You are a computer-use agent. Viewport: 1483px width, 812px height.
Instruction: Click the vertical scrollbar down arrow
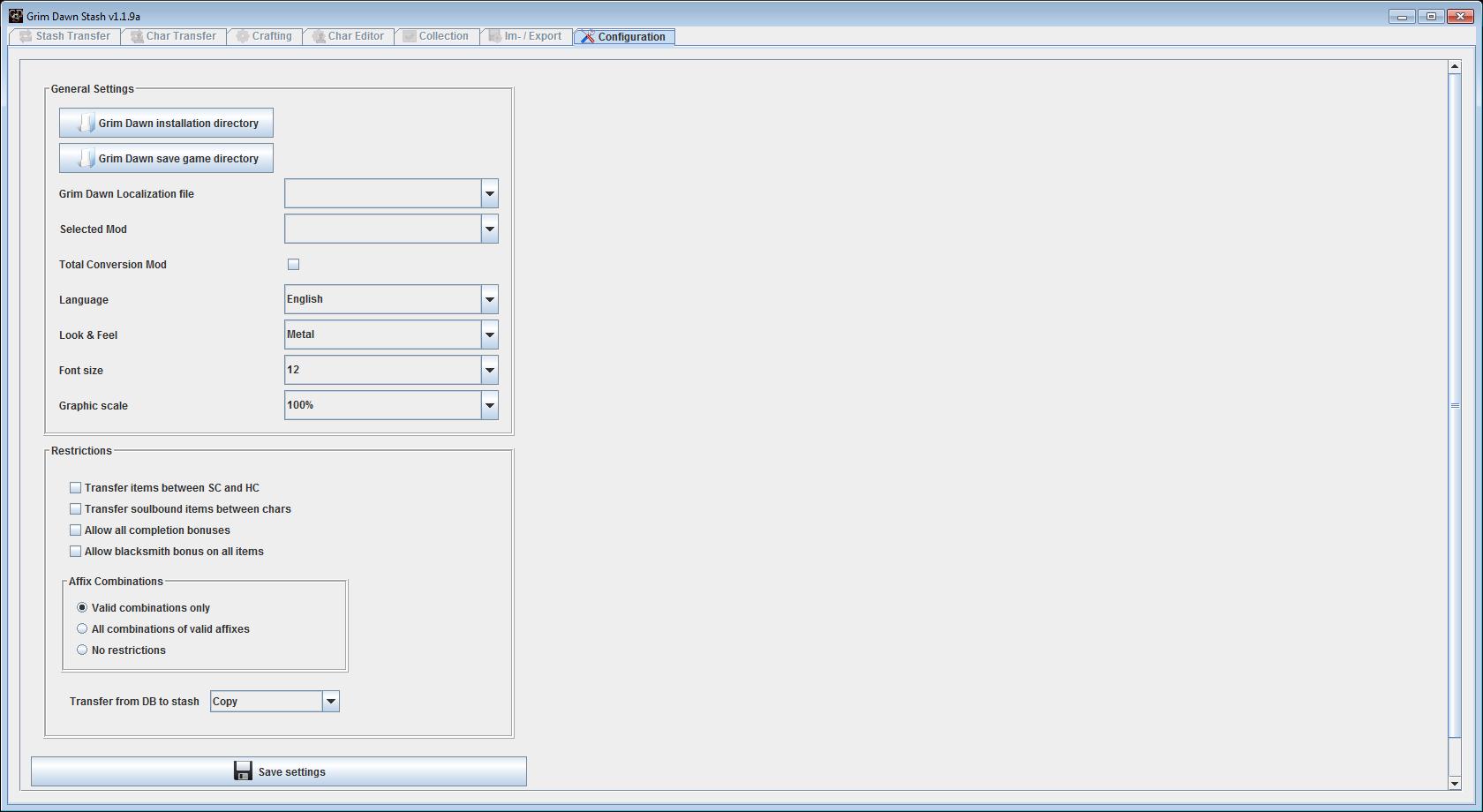tap(1455, 783)
